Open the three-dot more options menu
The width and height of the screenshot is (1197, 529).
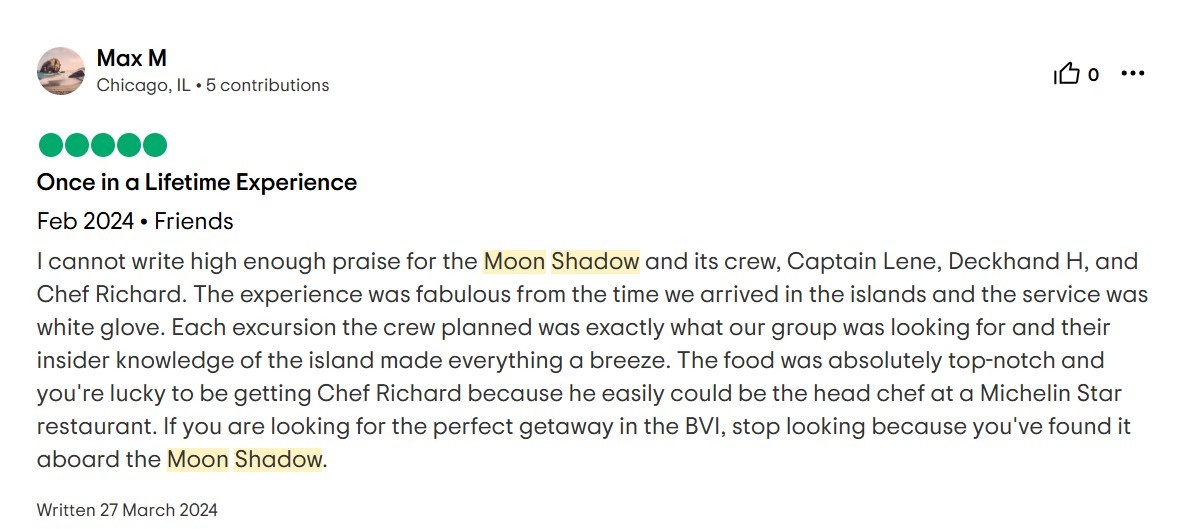pyautogui.click(x=1132, y=73)
